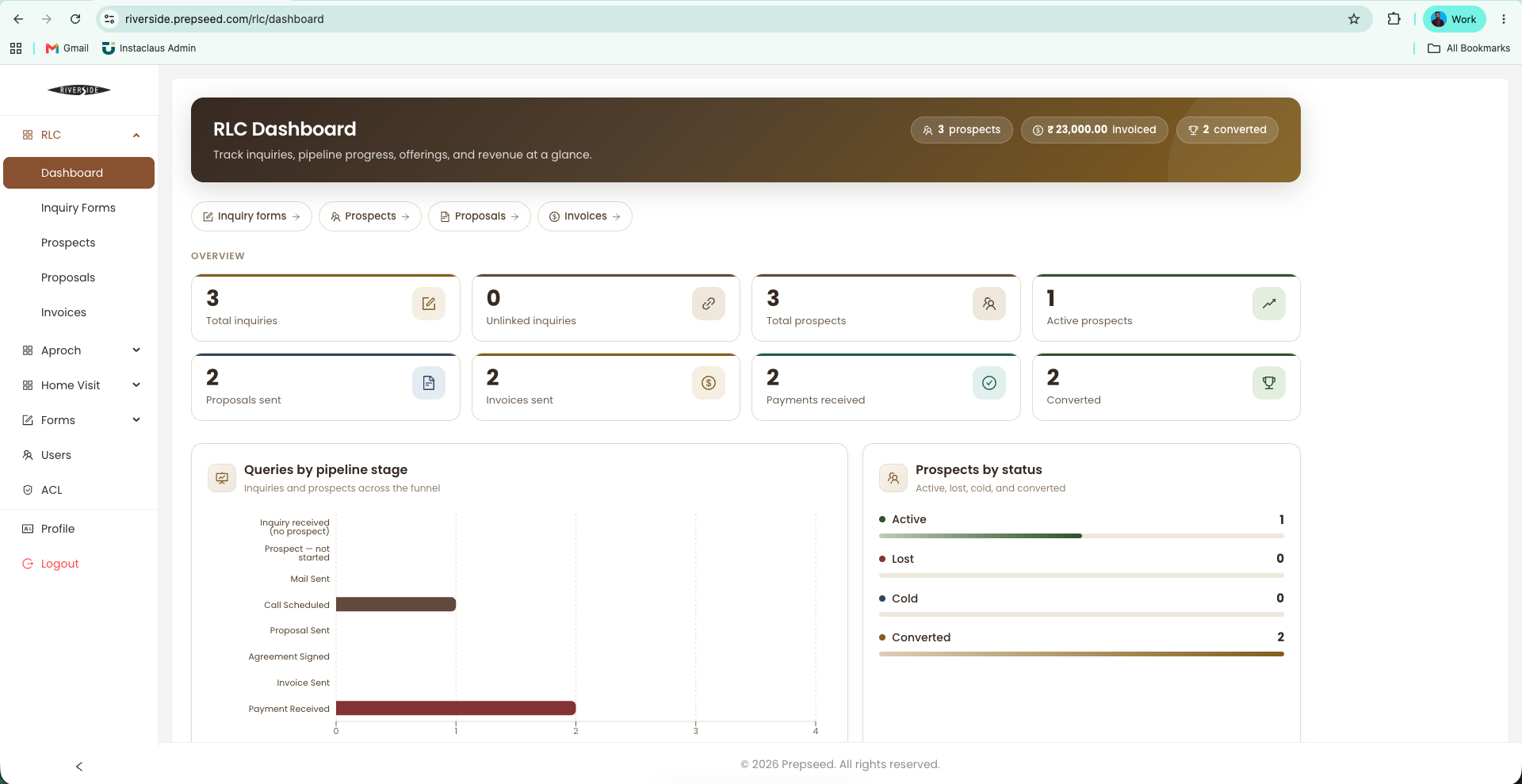Click the Unlinked inquiries link icon
The image size is (1522, 784).
[709, 304]
